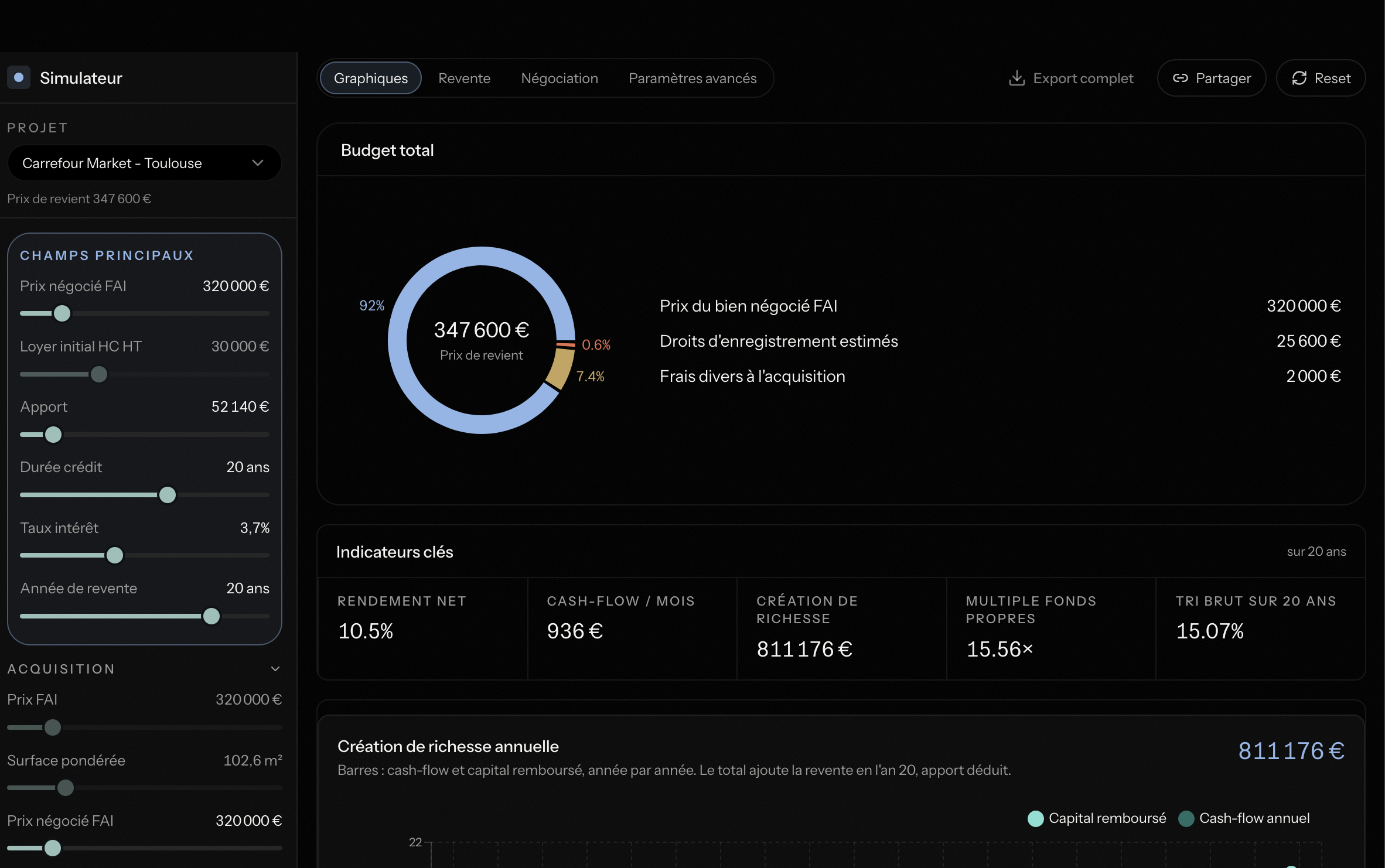Image resolution: width=1385 pixels, height=868 pixels.
Task: Click the 347 600 € donut chart center
Action: pyautogui.click(x=482, y=330)
